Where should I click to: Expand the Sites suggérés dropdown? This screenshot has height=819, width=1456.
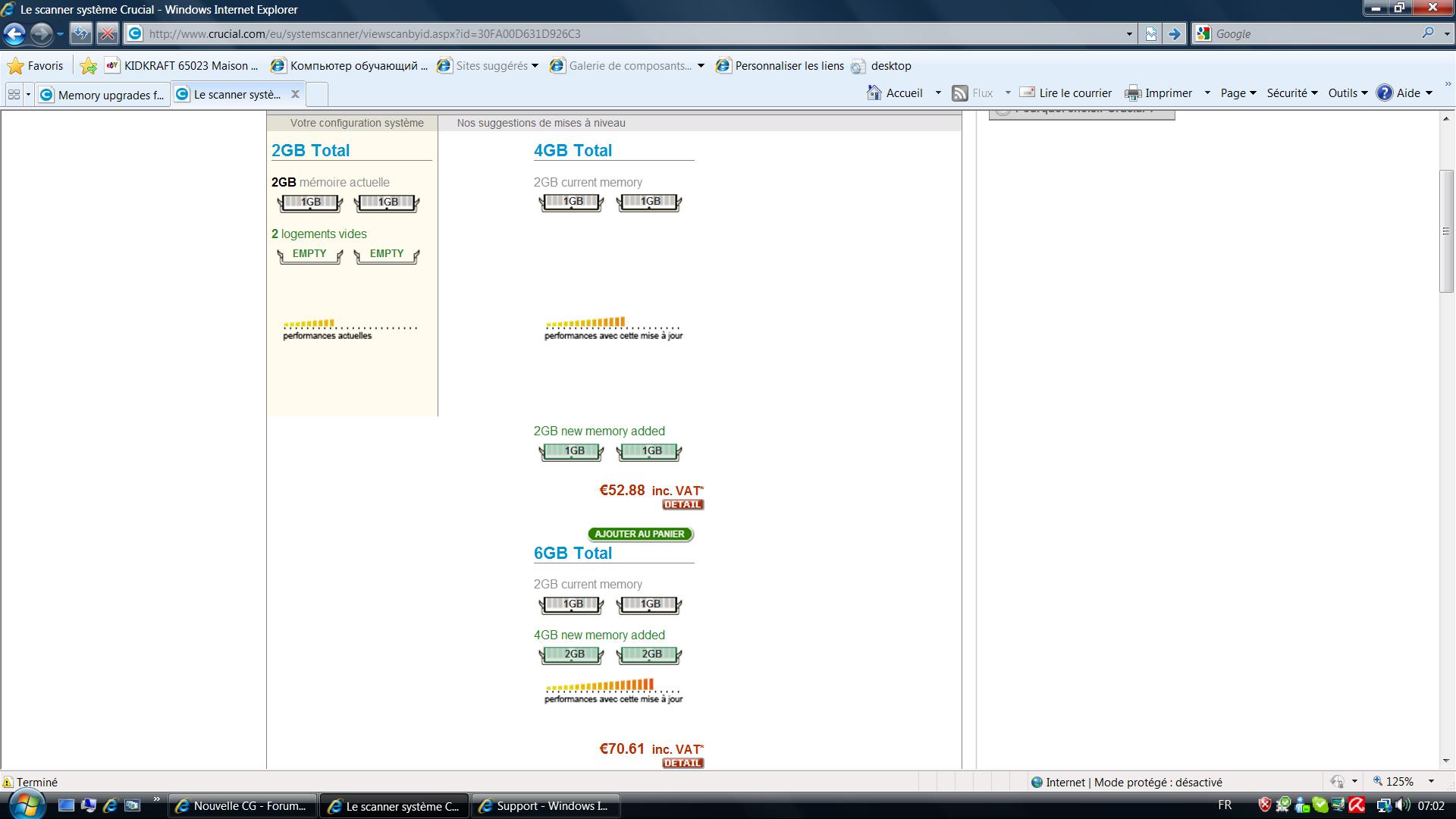[535, 66]
